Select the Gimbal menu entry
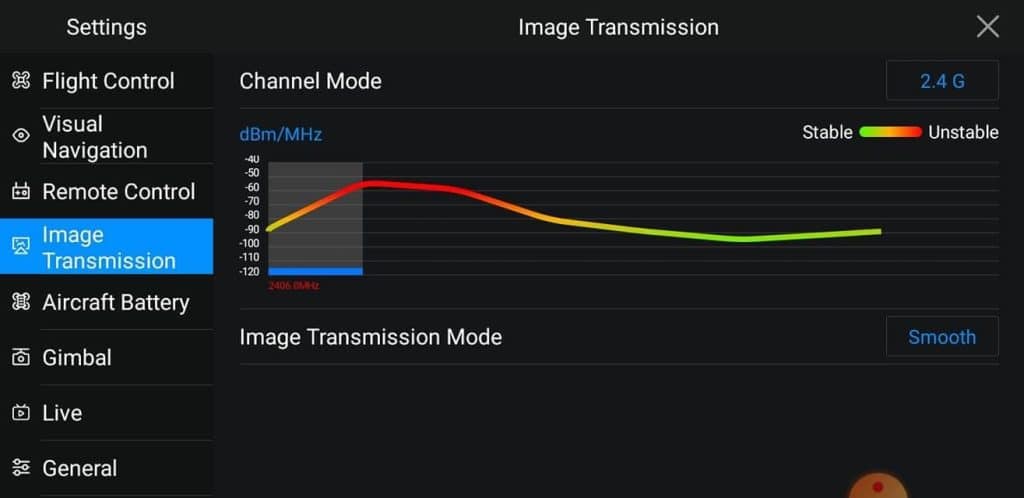This screenshot has height=498, width=1024. point(106,358)
